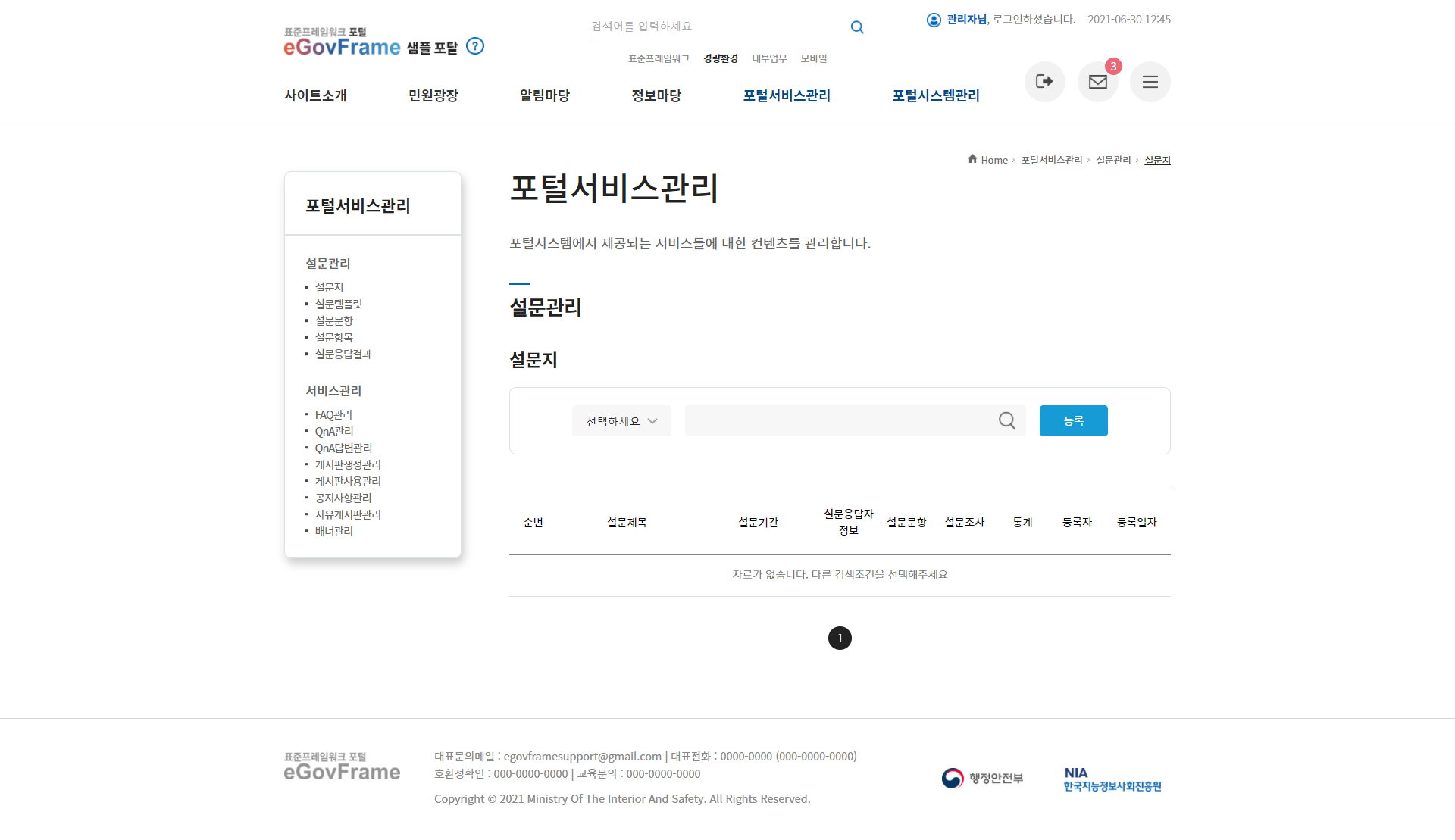Open the hamburger all-menu icon
Viewport: 1455px width, 840px height.
click(x=1150, y=82)
